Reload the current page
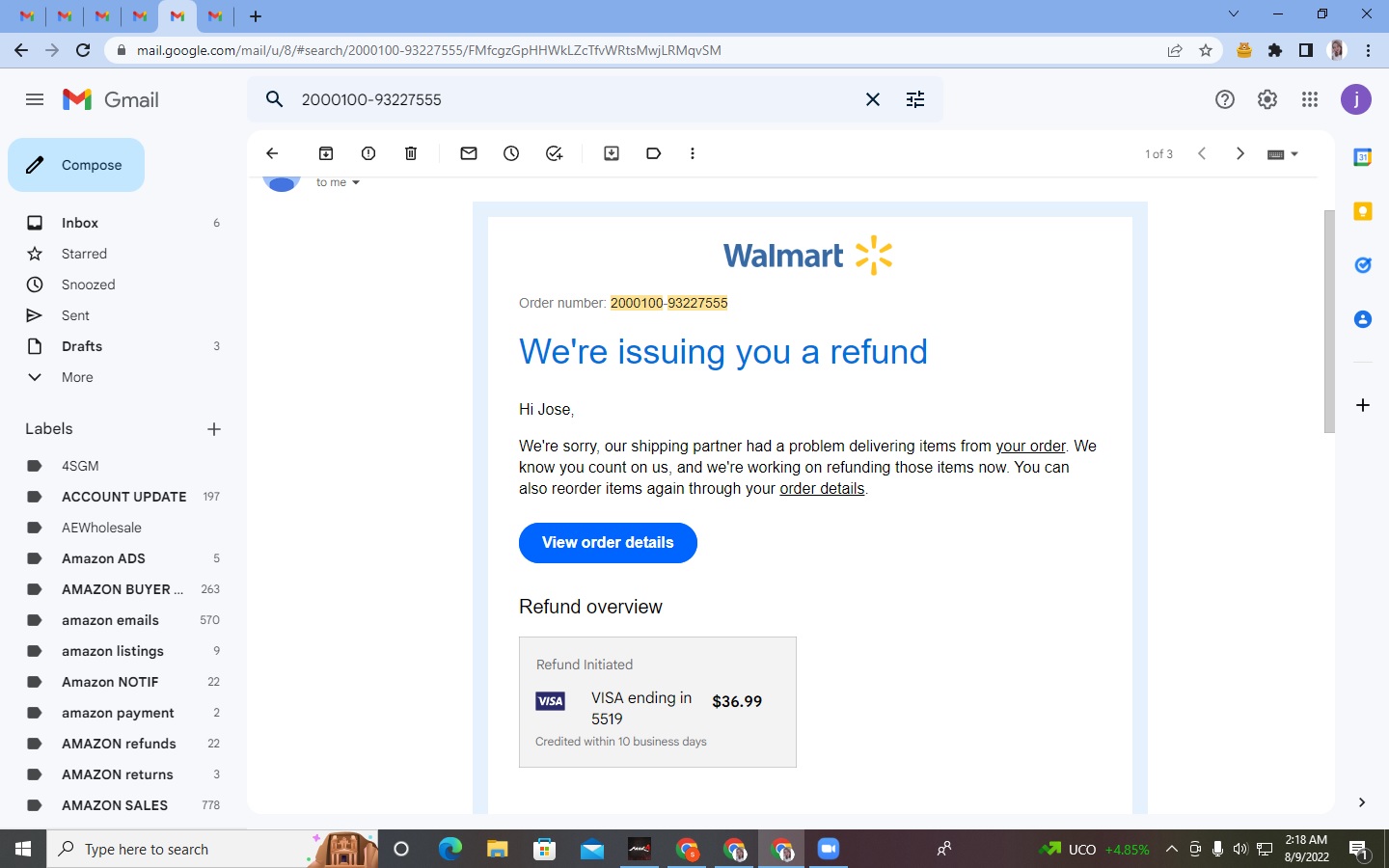The height and width of the screenshot is (868, 1389). [x=83, y=50]
